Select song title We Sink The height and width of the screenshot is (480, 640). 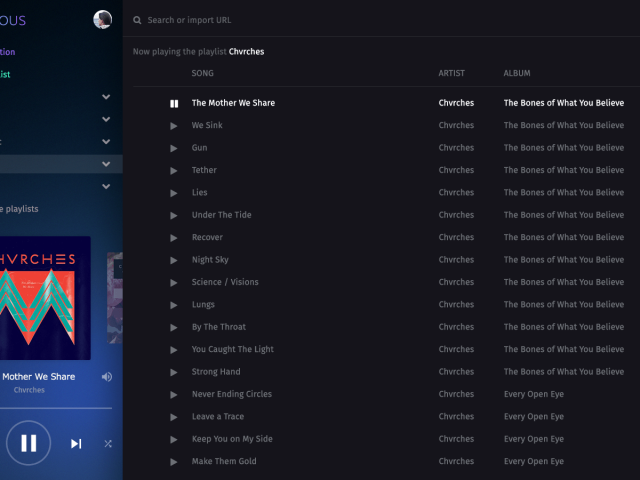(x=207, y=125)
